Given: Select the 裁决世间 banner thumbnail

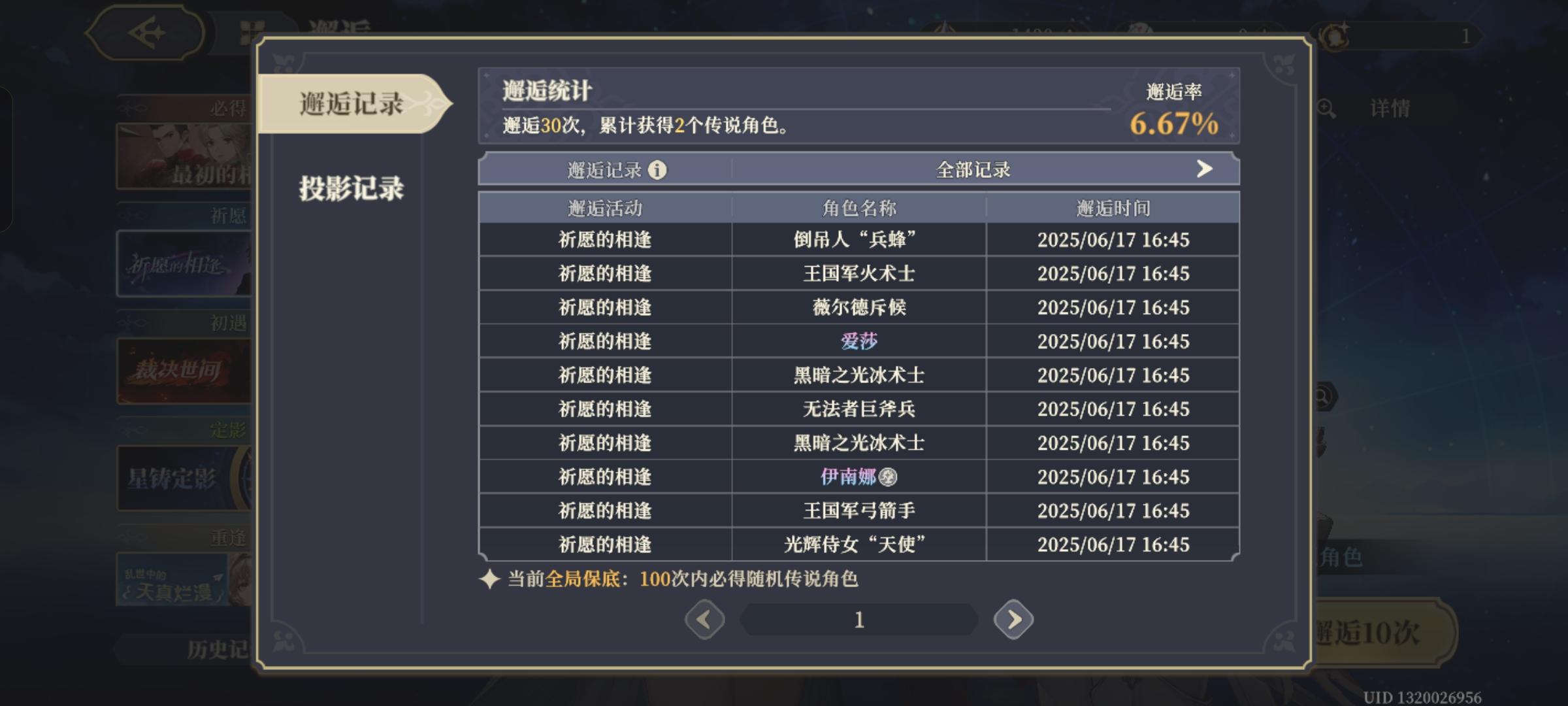Looking at the screenshot, I should coord(184,371).
